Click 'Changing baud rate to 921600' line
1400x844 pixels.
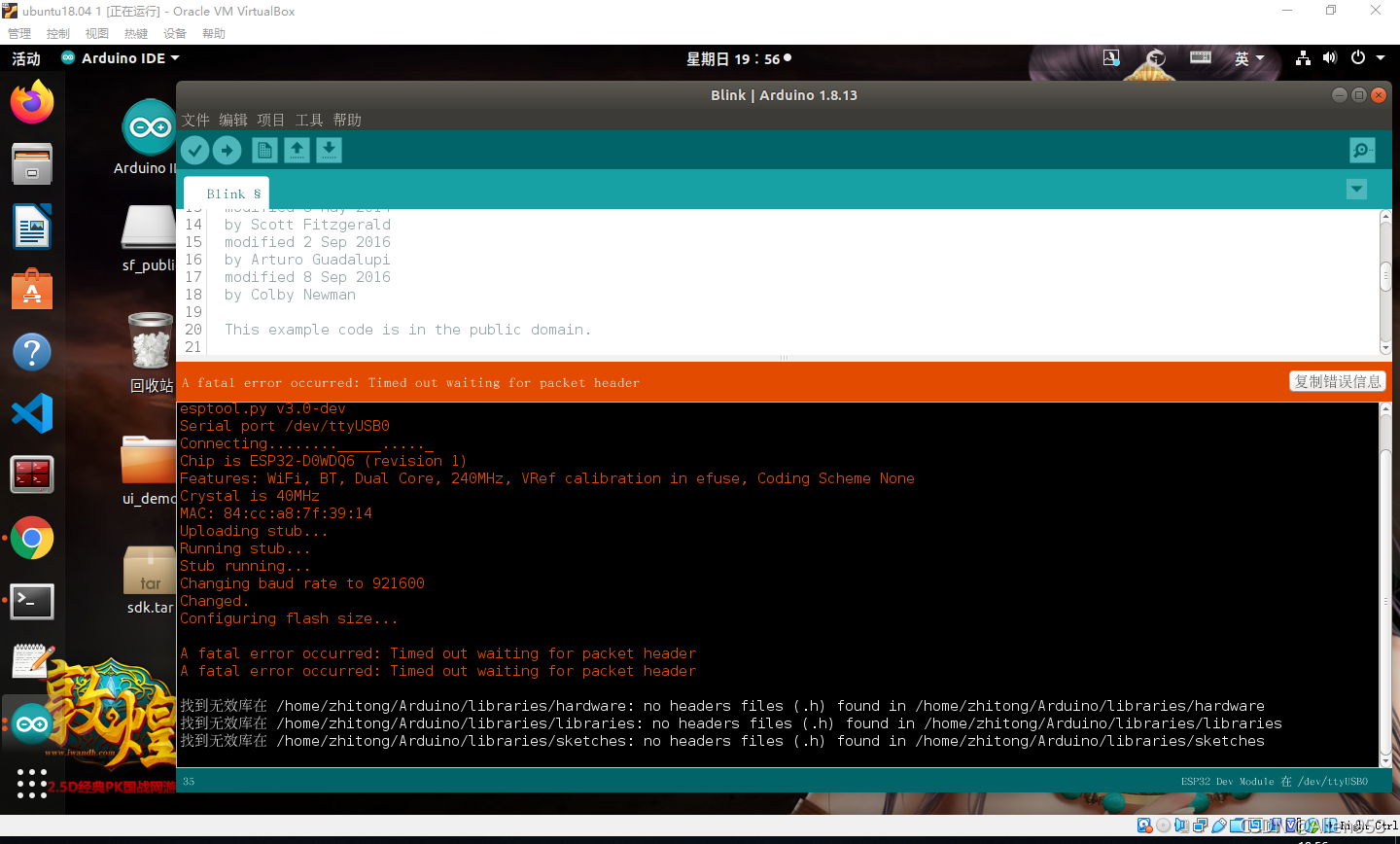coord(302,583)
